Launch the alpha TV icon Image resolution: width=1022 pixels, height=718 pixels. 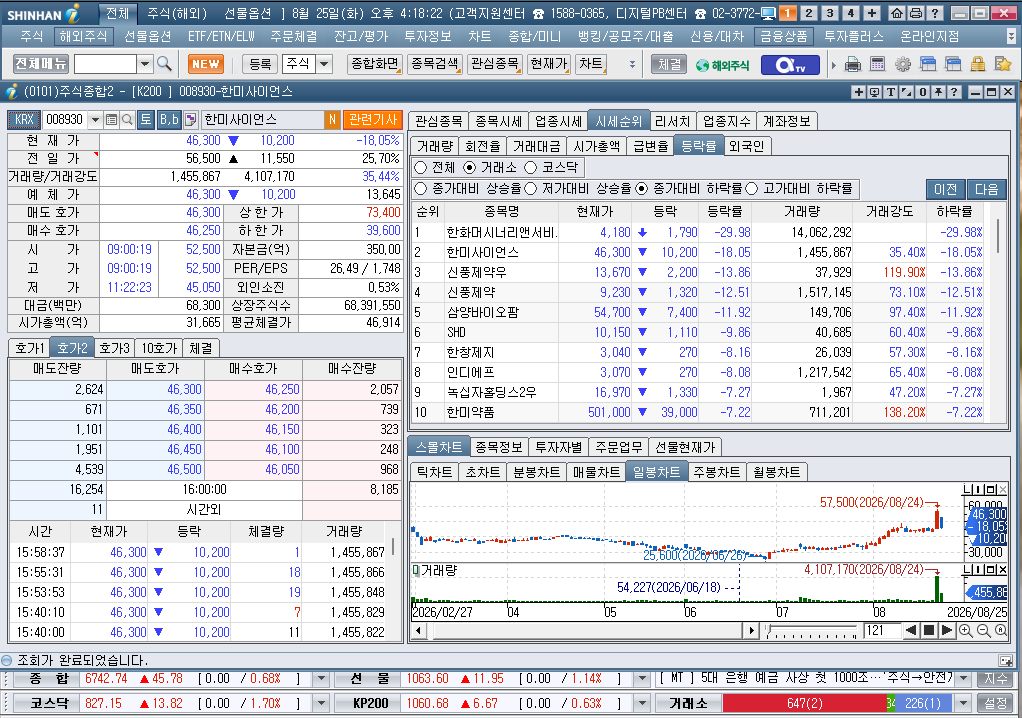click(790, 65)
